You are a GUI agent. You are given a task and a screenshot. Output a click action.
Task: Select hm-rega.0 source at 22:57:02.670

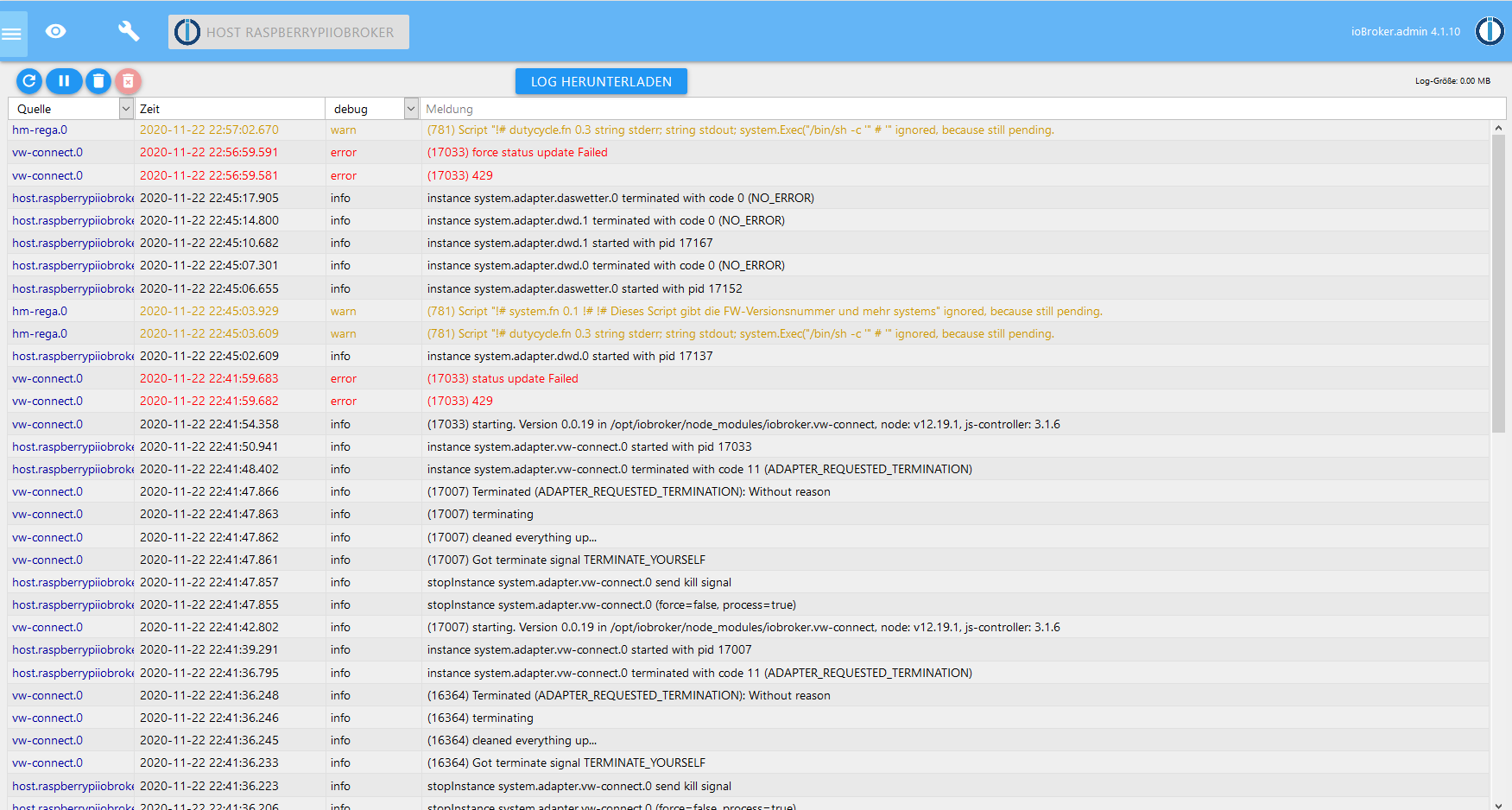tap(40, 130)
